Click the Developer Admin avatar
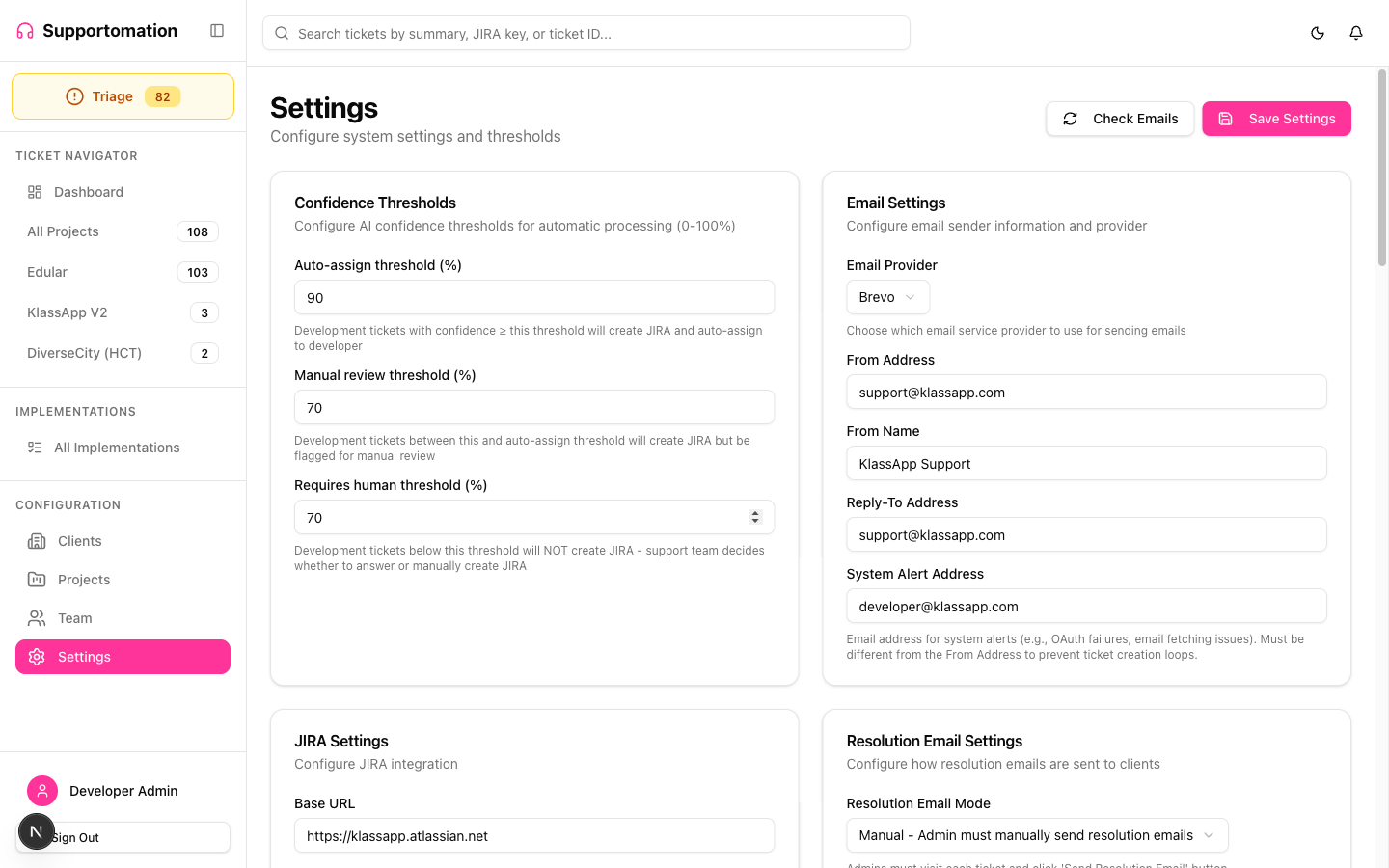 pos(42,791)
